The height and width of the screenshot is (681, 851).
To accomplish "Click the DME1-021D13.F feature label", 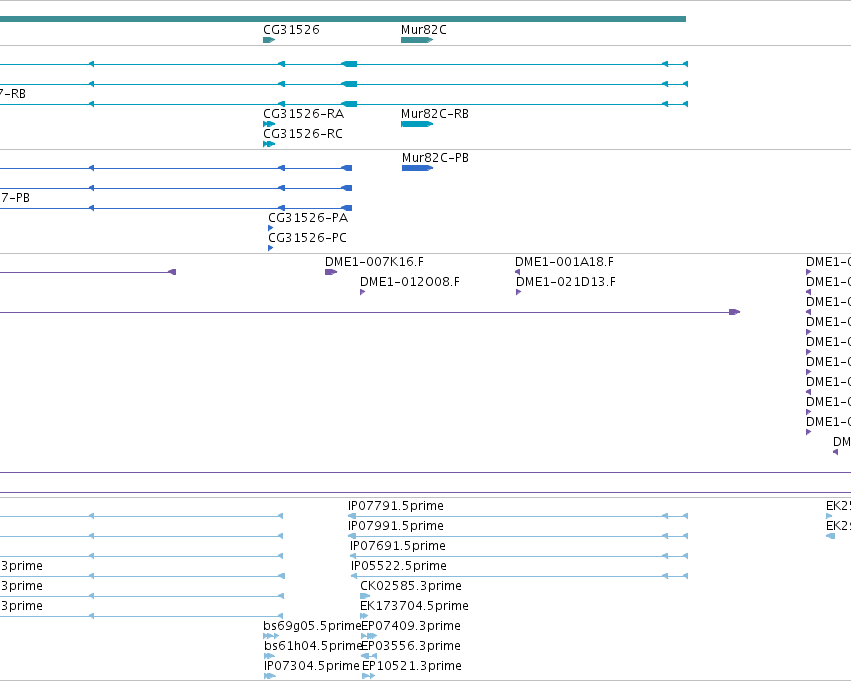I will (566, 282).
